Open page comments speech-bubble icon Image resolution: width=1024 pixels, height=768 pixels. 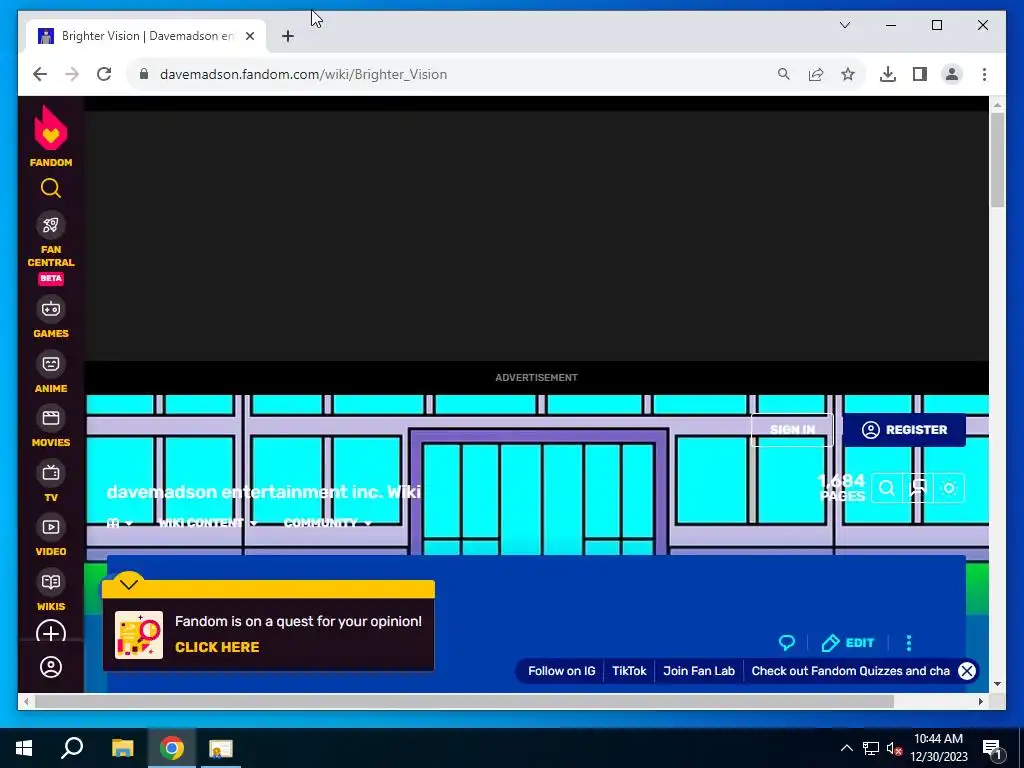pyautogui.click(x=787, y=643)
